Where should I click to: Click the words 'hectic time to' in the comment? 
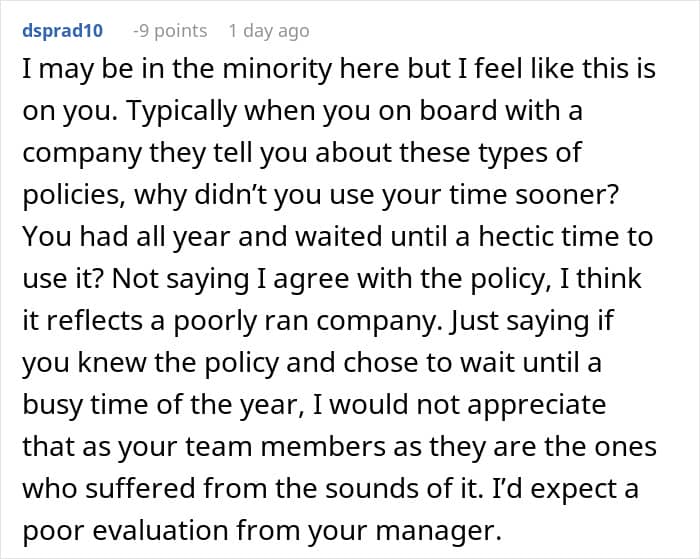point(566,236)
